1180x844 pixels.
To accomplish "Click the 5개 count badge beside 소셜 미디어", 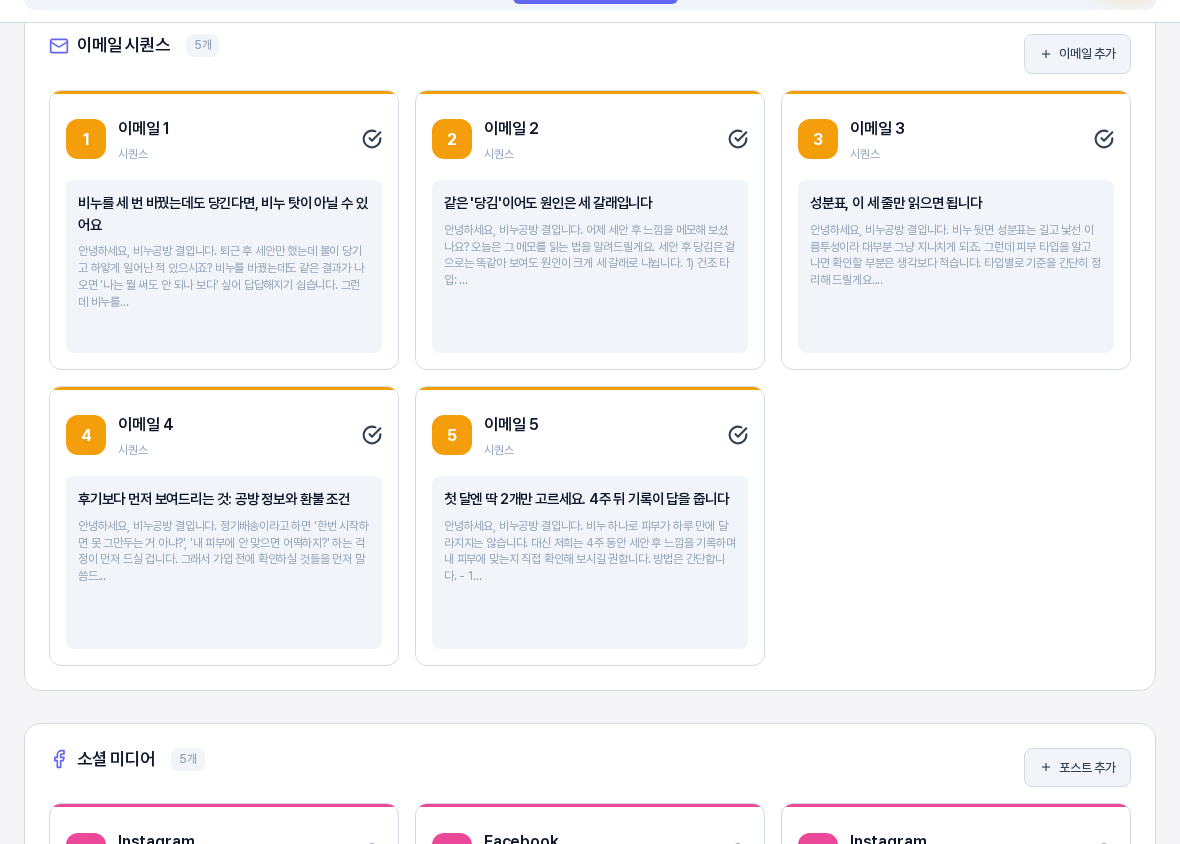I will coord(187,759).
